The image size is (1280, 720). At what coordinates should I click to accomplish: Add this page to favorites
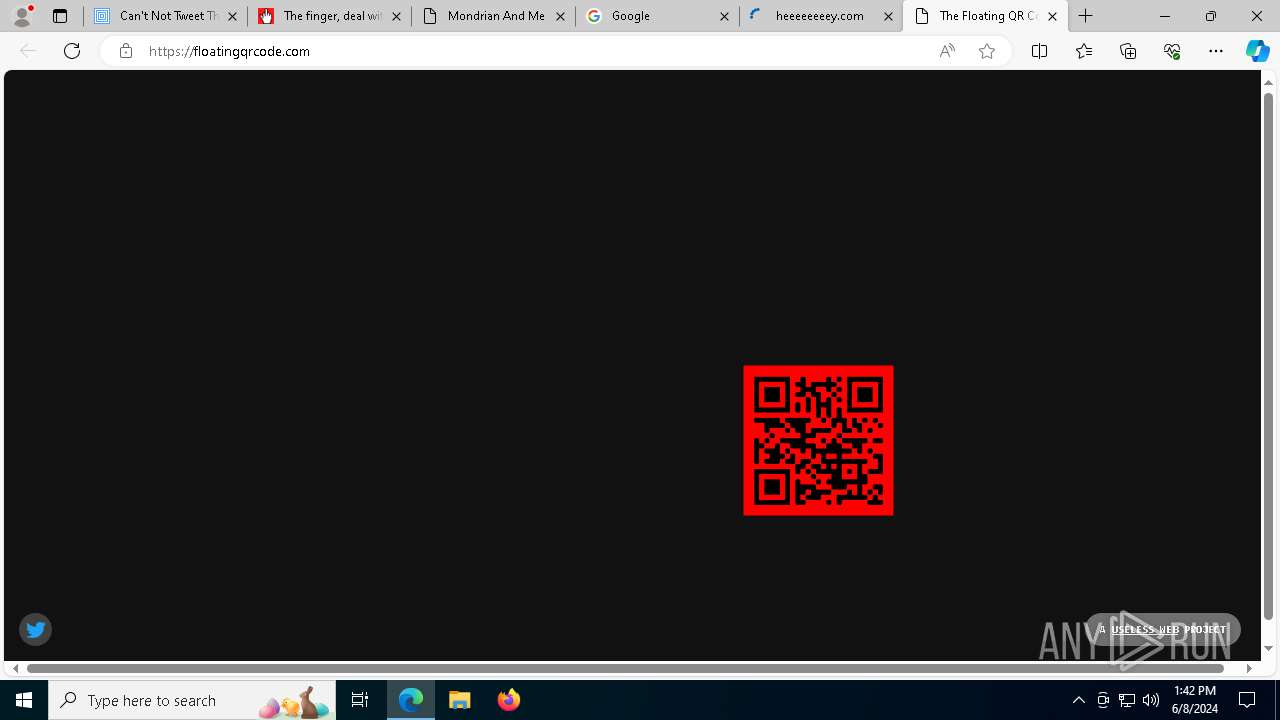[987, 51]
